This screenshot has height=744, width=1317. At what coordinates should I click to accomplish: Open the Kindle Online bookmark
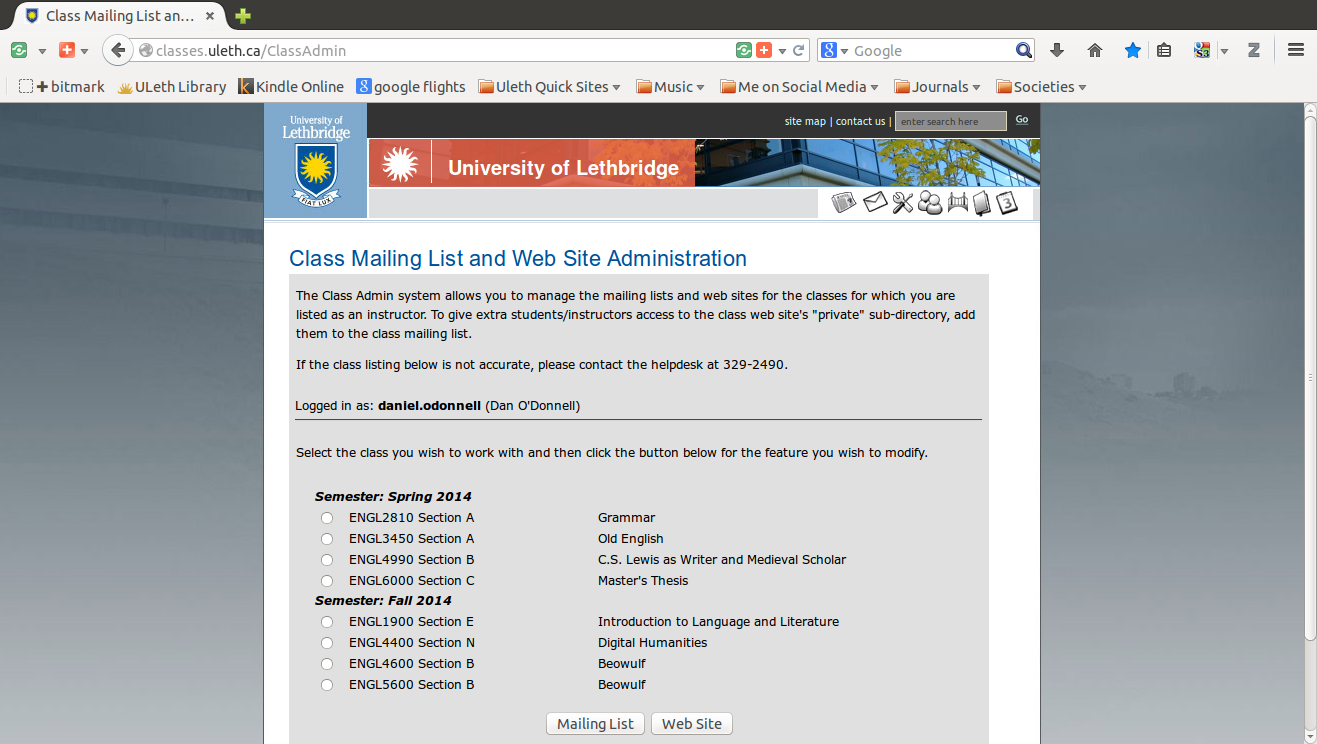(x=291, y=87)
